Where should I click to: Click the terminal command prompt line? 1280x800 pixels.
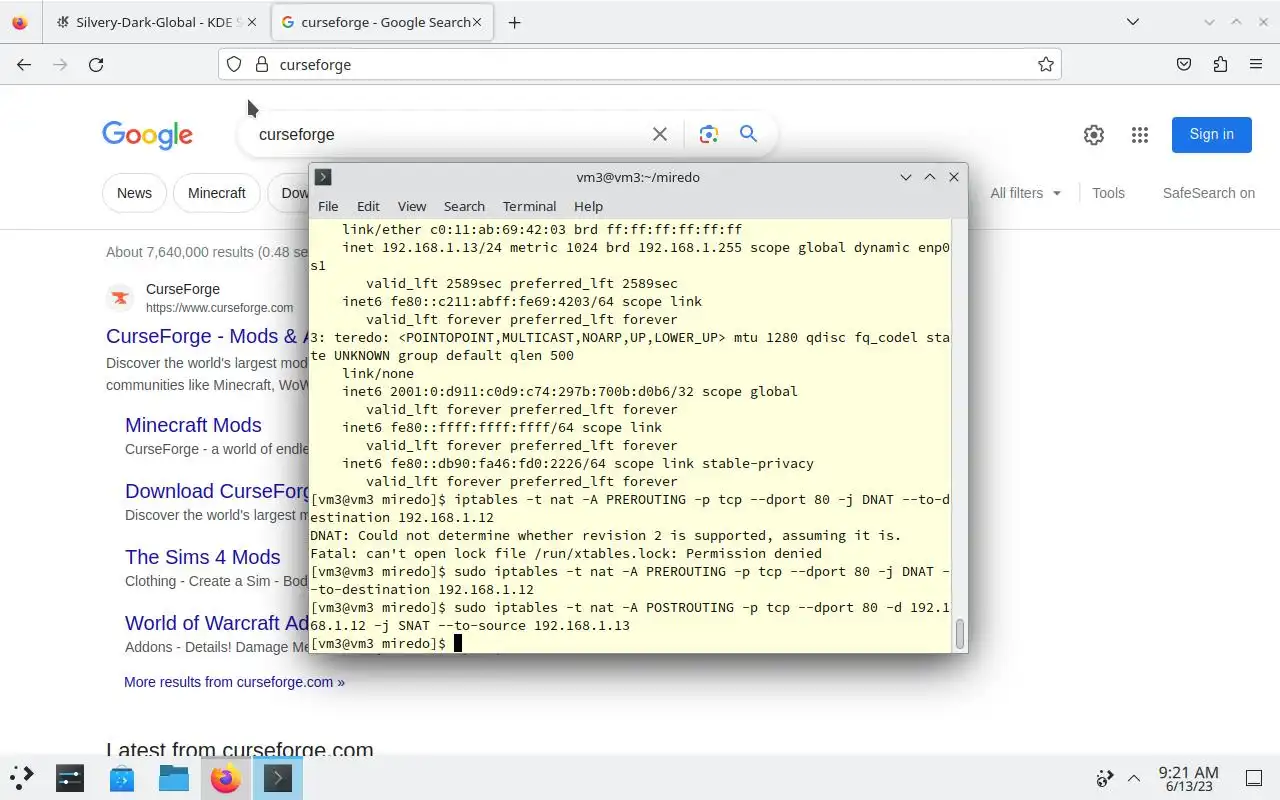(x=630, y=643)
